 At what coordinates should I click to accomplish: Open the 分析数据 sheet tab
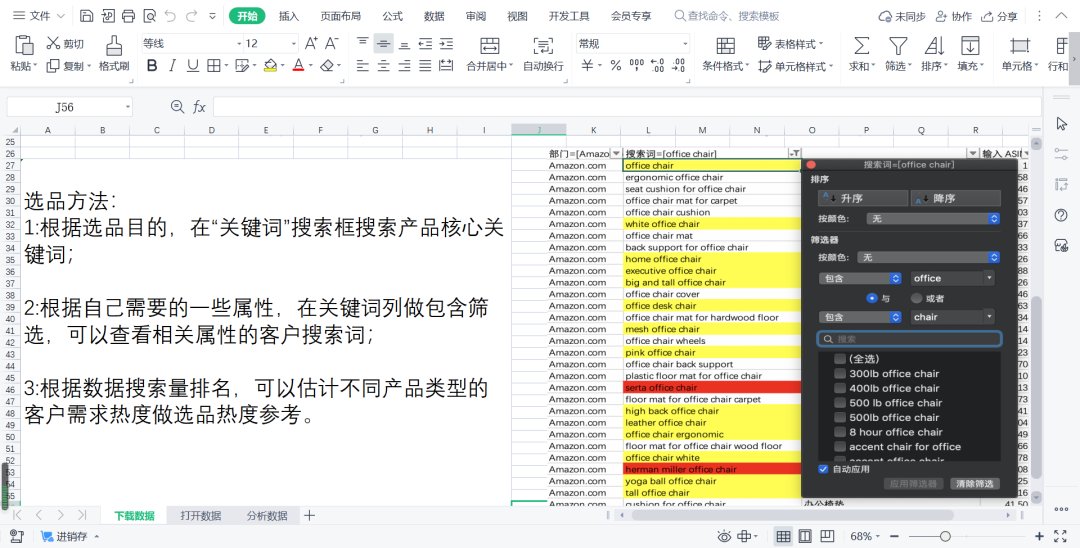click(267, 515)
